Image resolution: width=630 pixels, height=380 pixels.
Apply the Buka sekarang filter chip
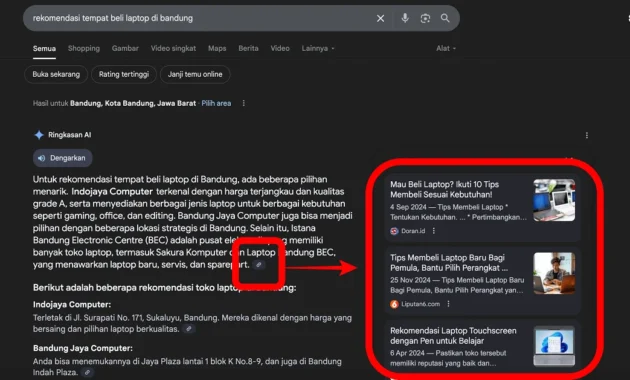tap(56, 74)
